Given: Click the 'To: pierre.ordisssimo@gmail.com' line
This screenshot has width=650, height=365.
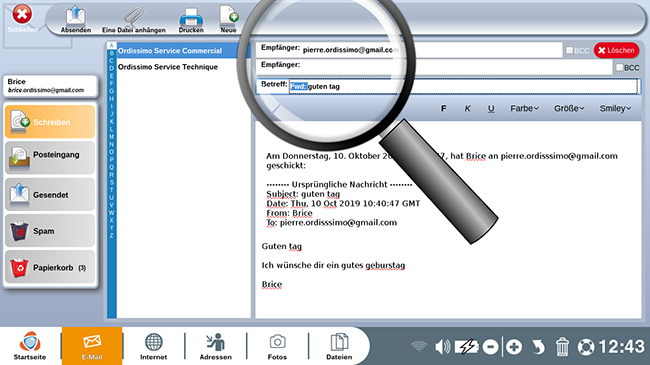Looking at the screenshot, I should pyautogui.click(x=332, y=223).
